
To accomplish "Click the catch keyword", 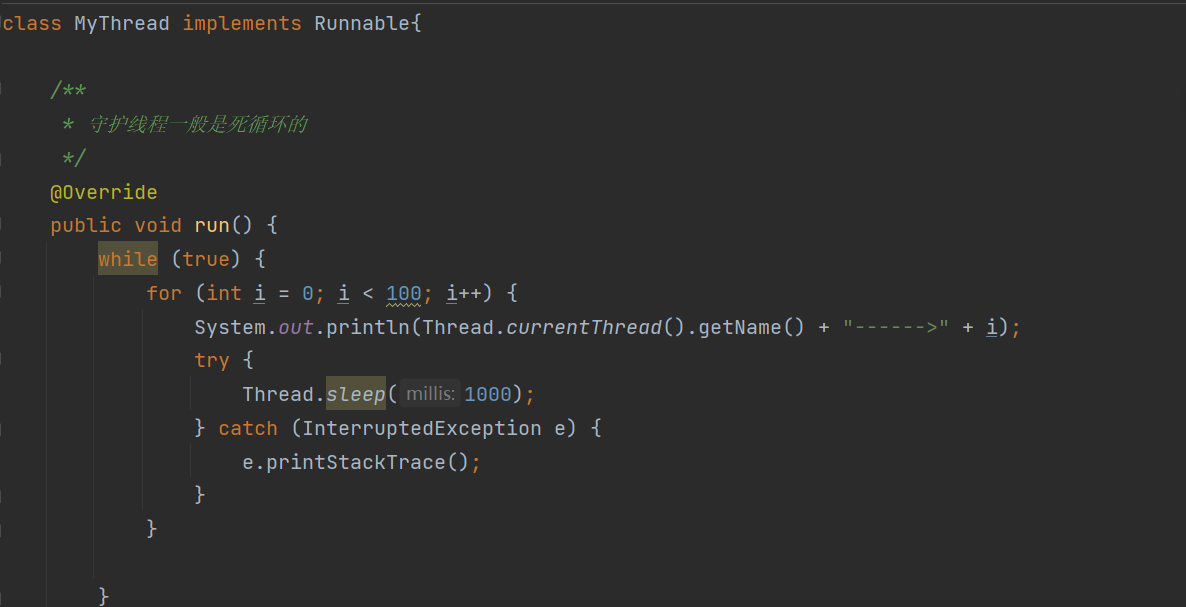I will 248,429.
